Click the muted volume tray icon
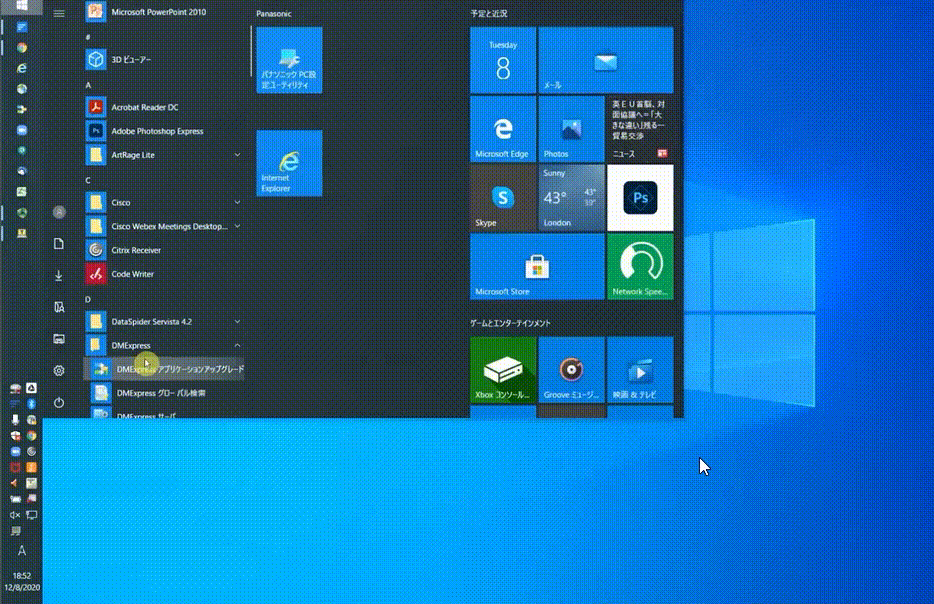934x604 pixels. pyautogui.click(x=15, y=515)
